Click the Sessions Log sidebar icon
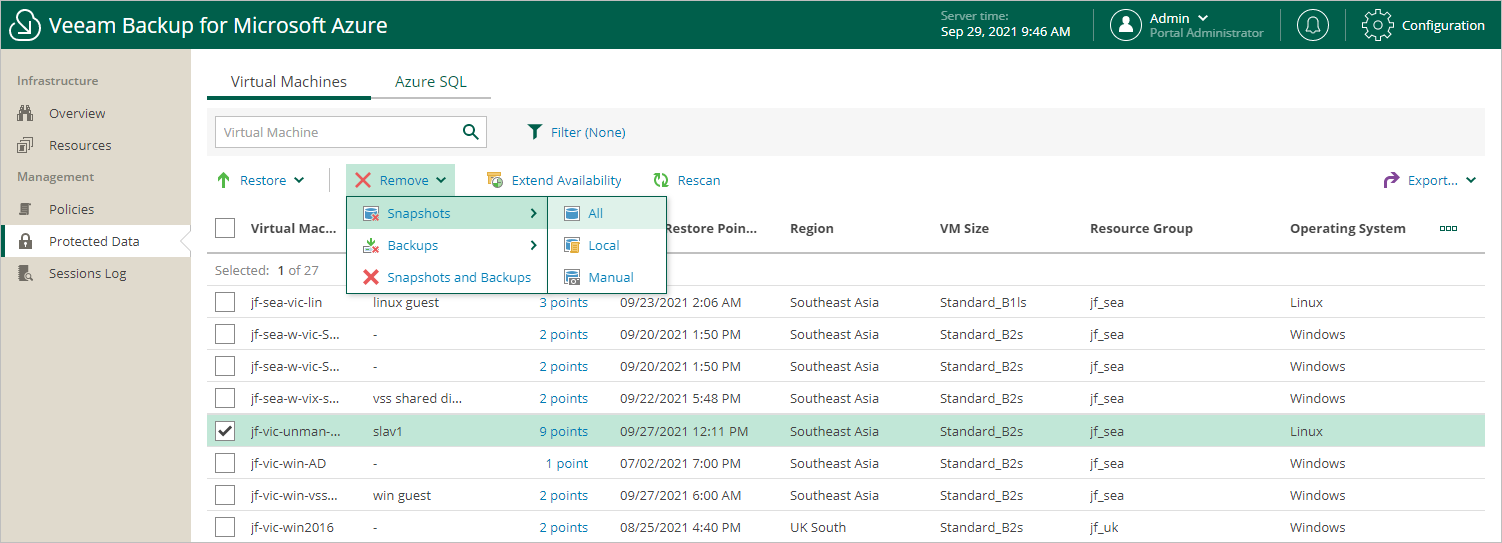Image resolution: width=1502 pixels, height=543 pixels. (x=26, y=274)
